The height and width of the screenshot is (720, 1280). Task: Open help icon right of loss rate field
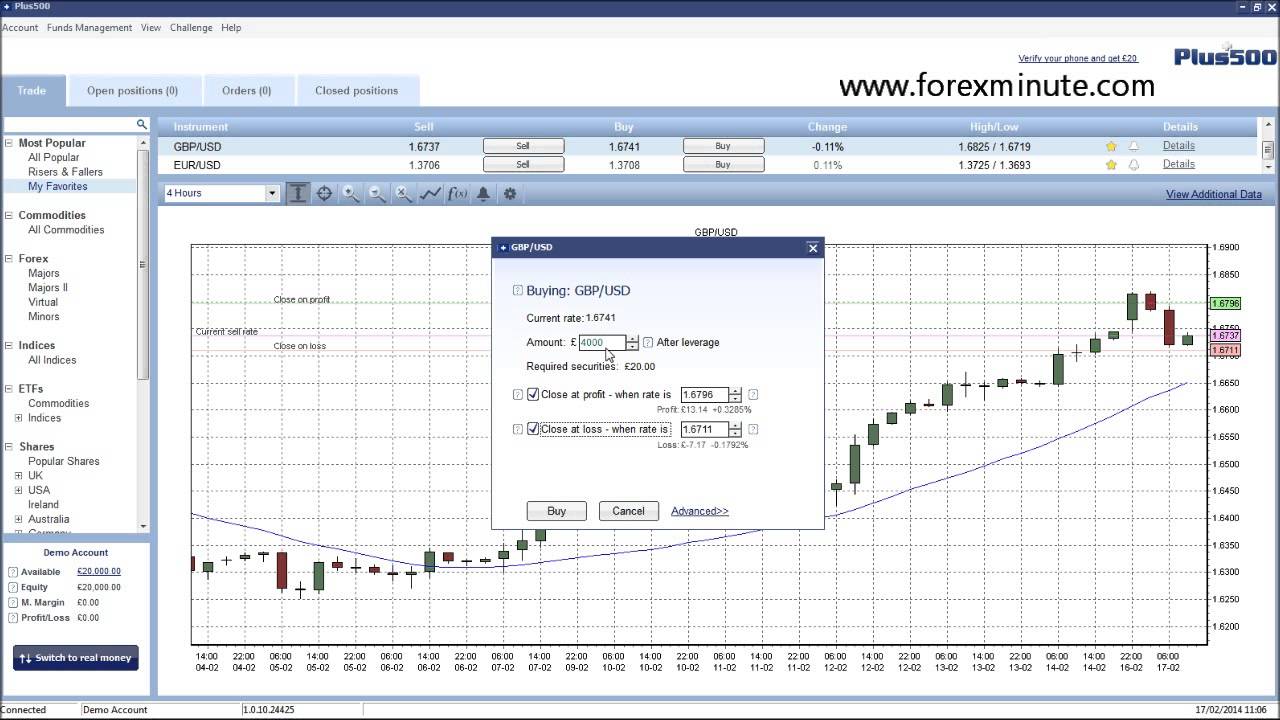753,429
